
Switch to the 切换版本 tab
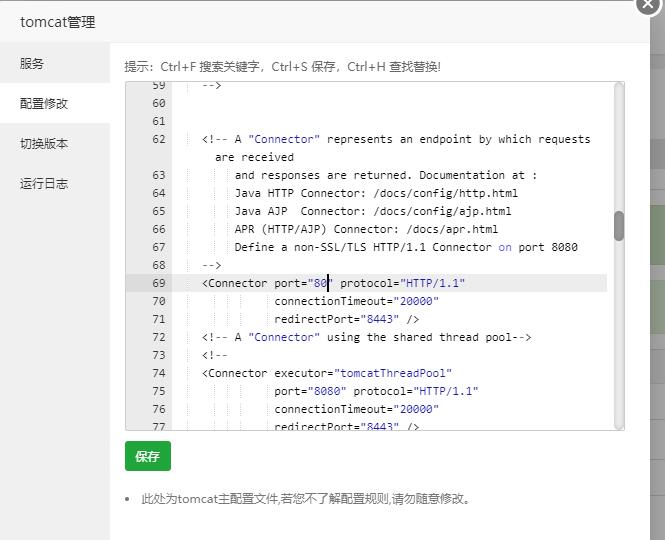coord(55,143)
